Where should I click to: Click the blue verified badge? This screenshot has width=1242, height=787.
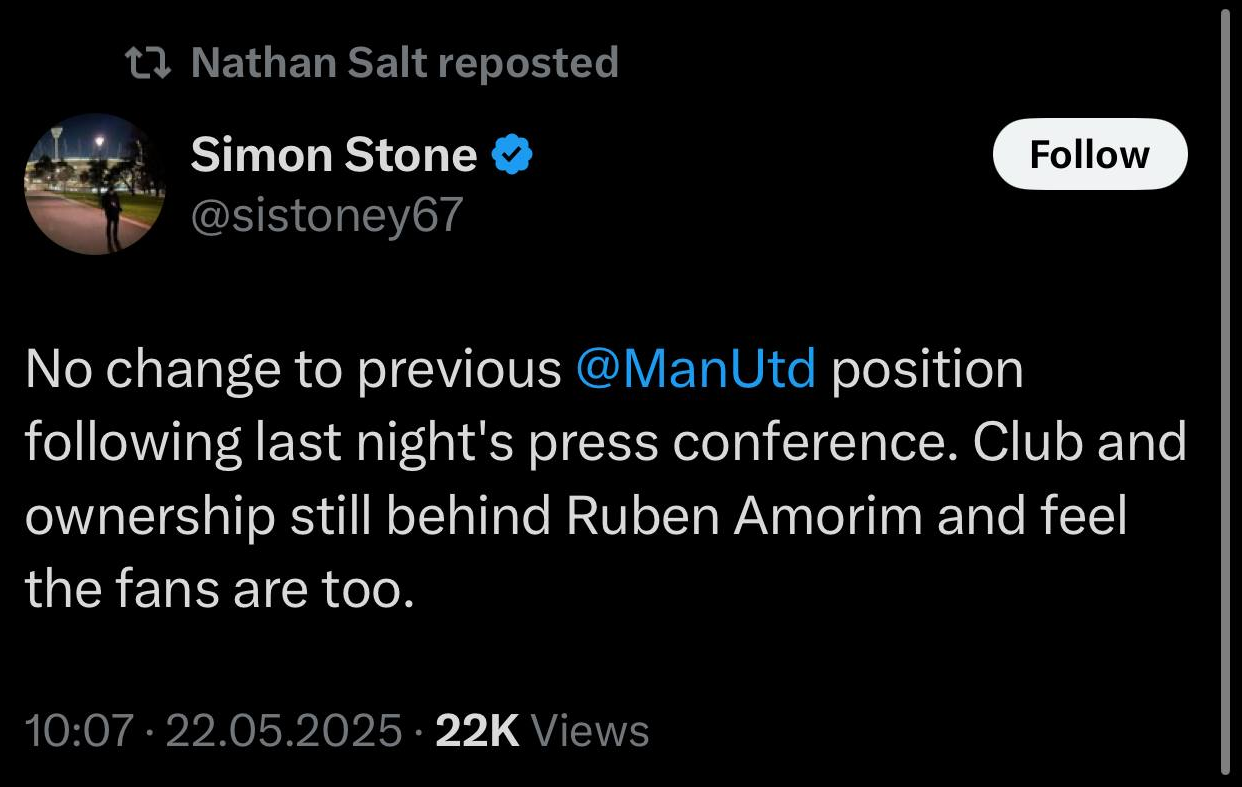pos(513,156)
